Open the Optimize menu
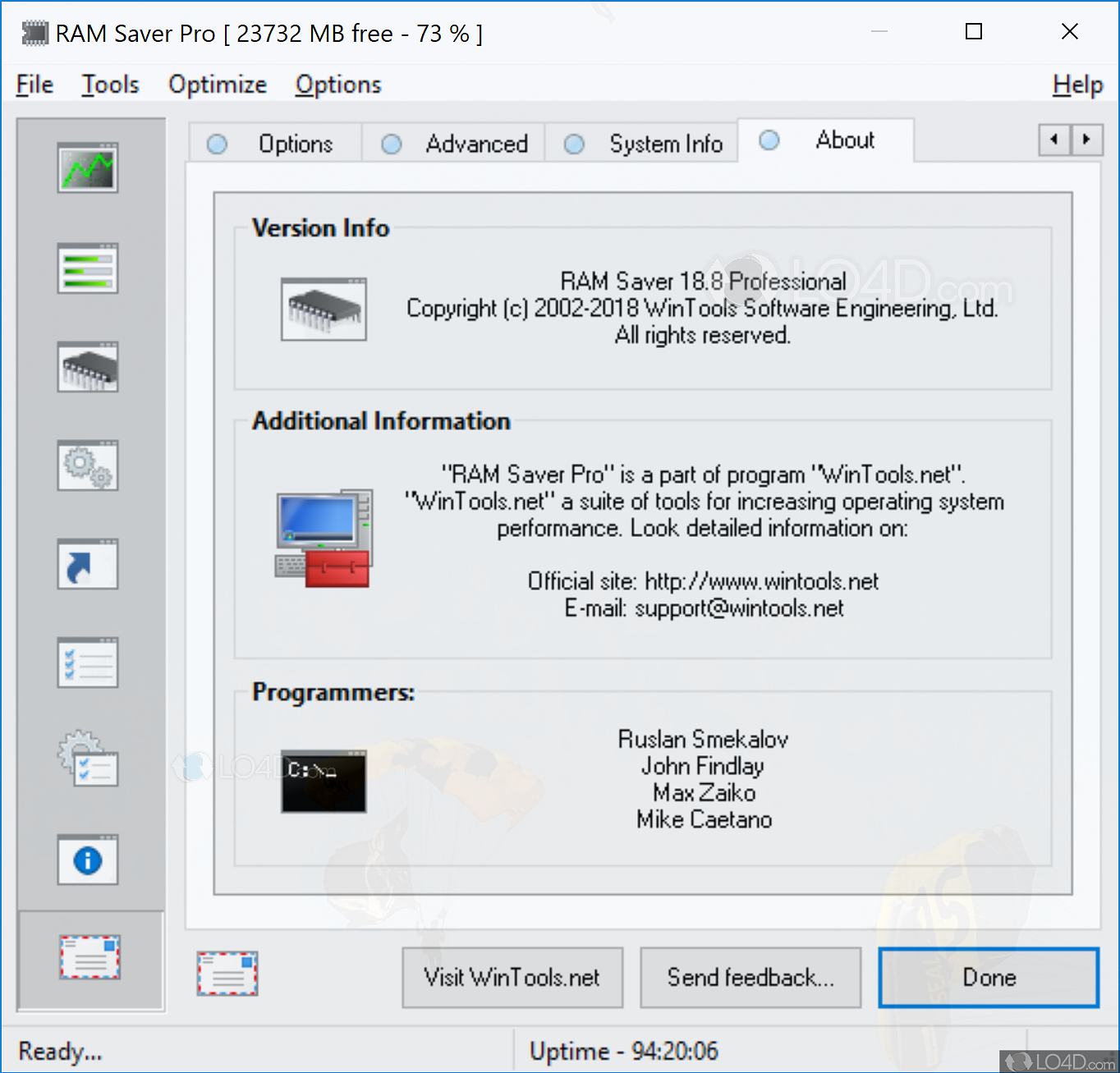Viewport: 1120px width, 1073px height. [x=218, y=85]
